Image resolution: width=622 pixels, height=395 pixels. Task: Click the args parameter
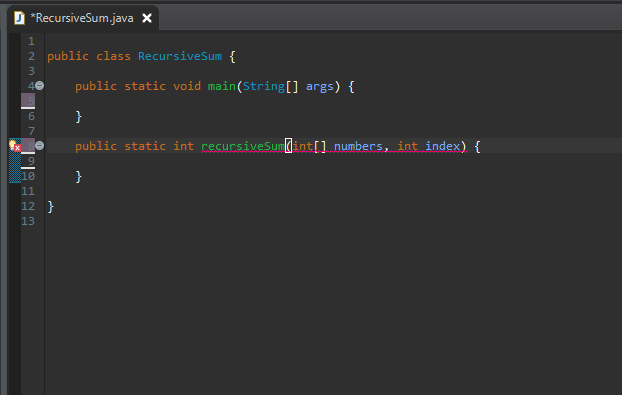click(x=320, y=86)
